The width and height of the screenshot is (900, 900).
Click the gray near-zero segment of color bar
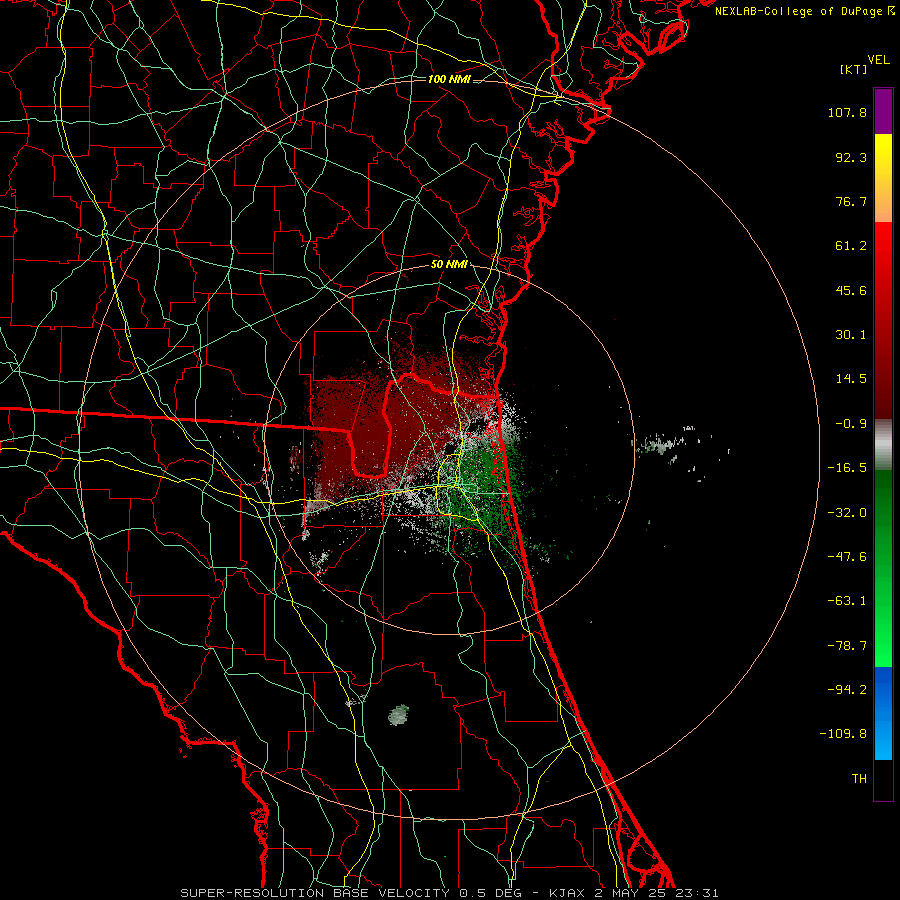tap(883, 445)
